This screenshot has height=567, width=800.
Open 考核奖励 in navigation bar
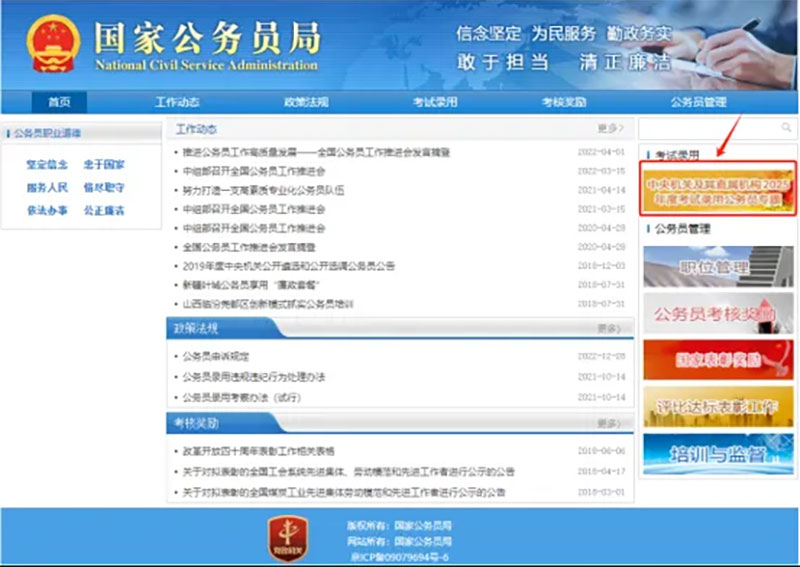point(563,102)
